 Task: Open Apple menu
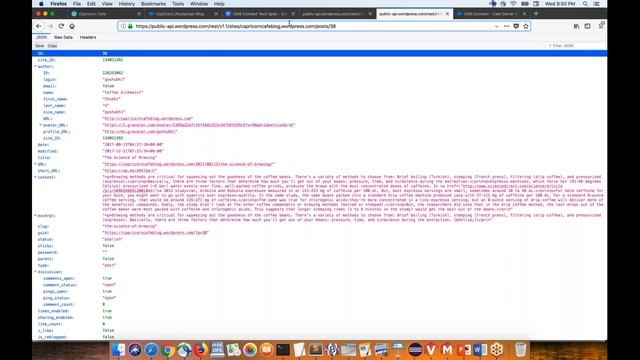point(41,4)
